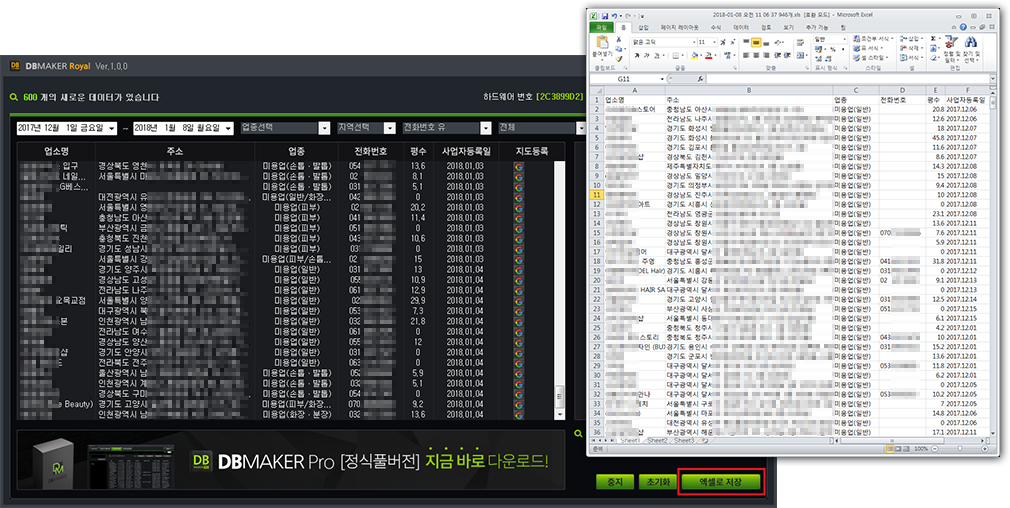Click the map registration icon in the first DBMAKER row
The width and height of the screenshot is (1010, 508).
pos(519,166)
